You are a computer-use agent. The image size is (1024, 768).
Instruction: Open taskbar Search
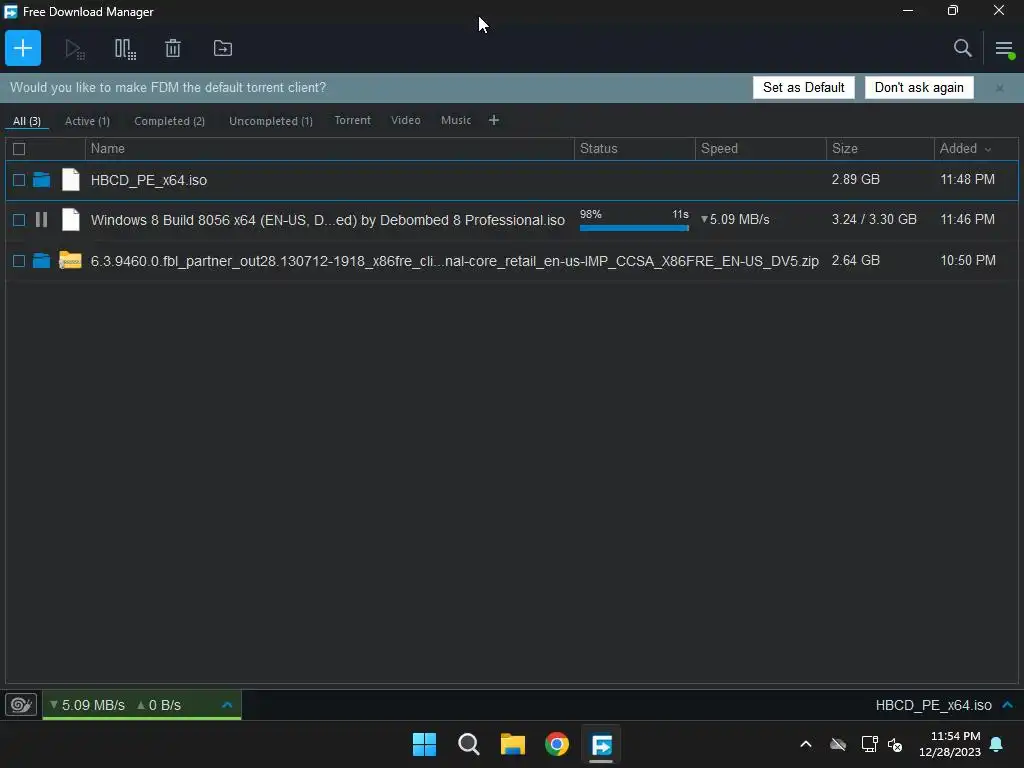[x=468, y=744]
